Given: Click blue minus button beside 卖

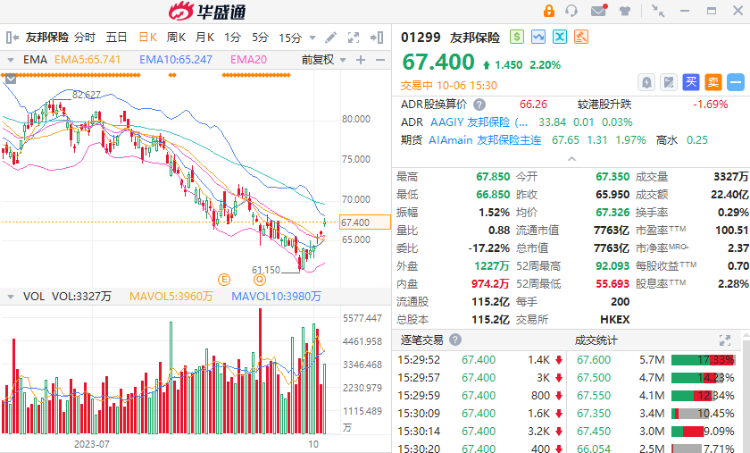Looking at the screenshot, I should 736,82.
